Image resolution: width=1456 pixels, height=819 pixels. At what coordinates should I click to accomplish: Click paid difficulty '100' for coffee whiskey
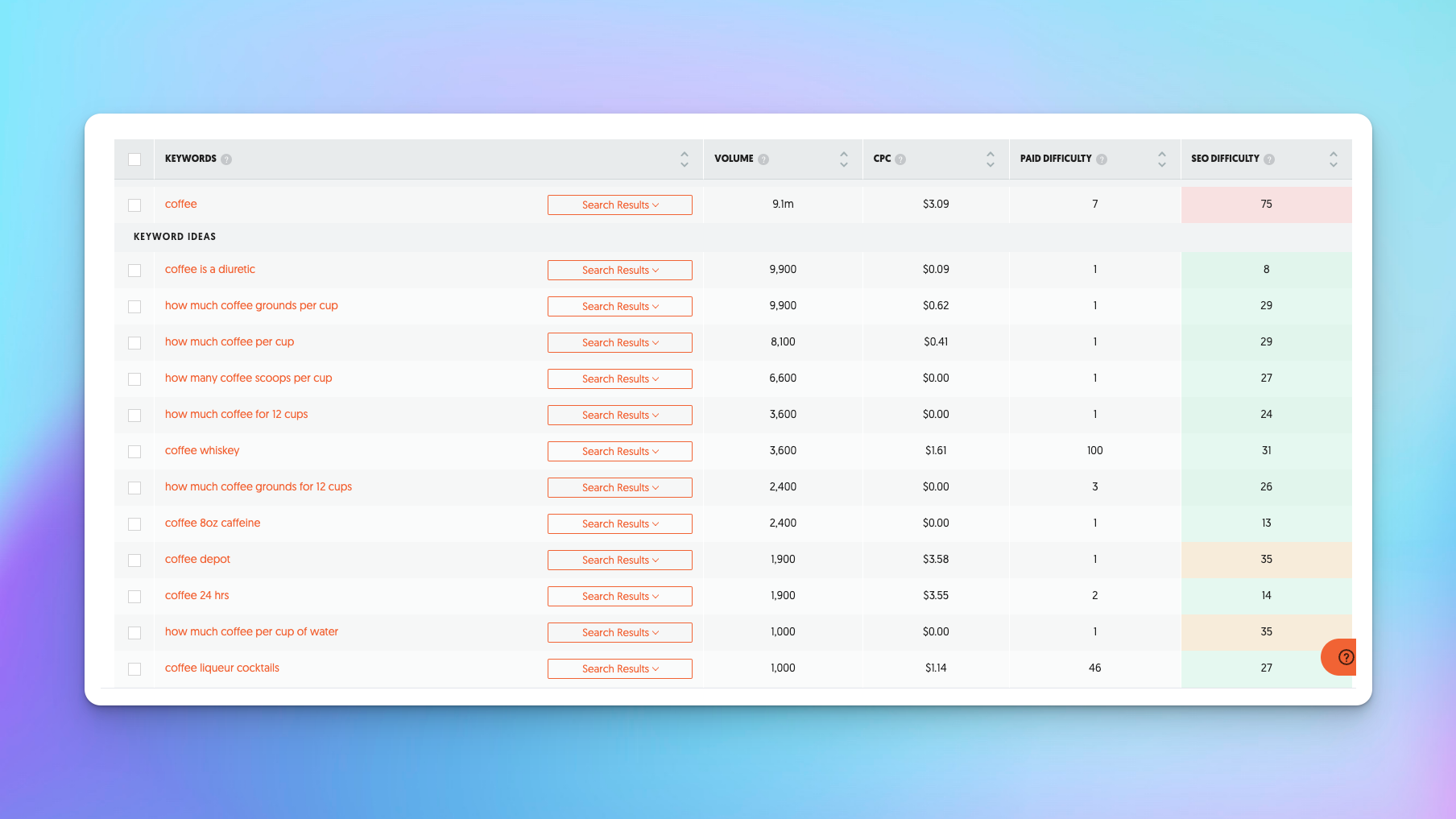tap(1095, 451)
